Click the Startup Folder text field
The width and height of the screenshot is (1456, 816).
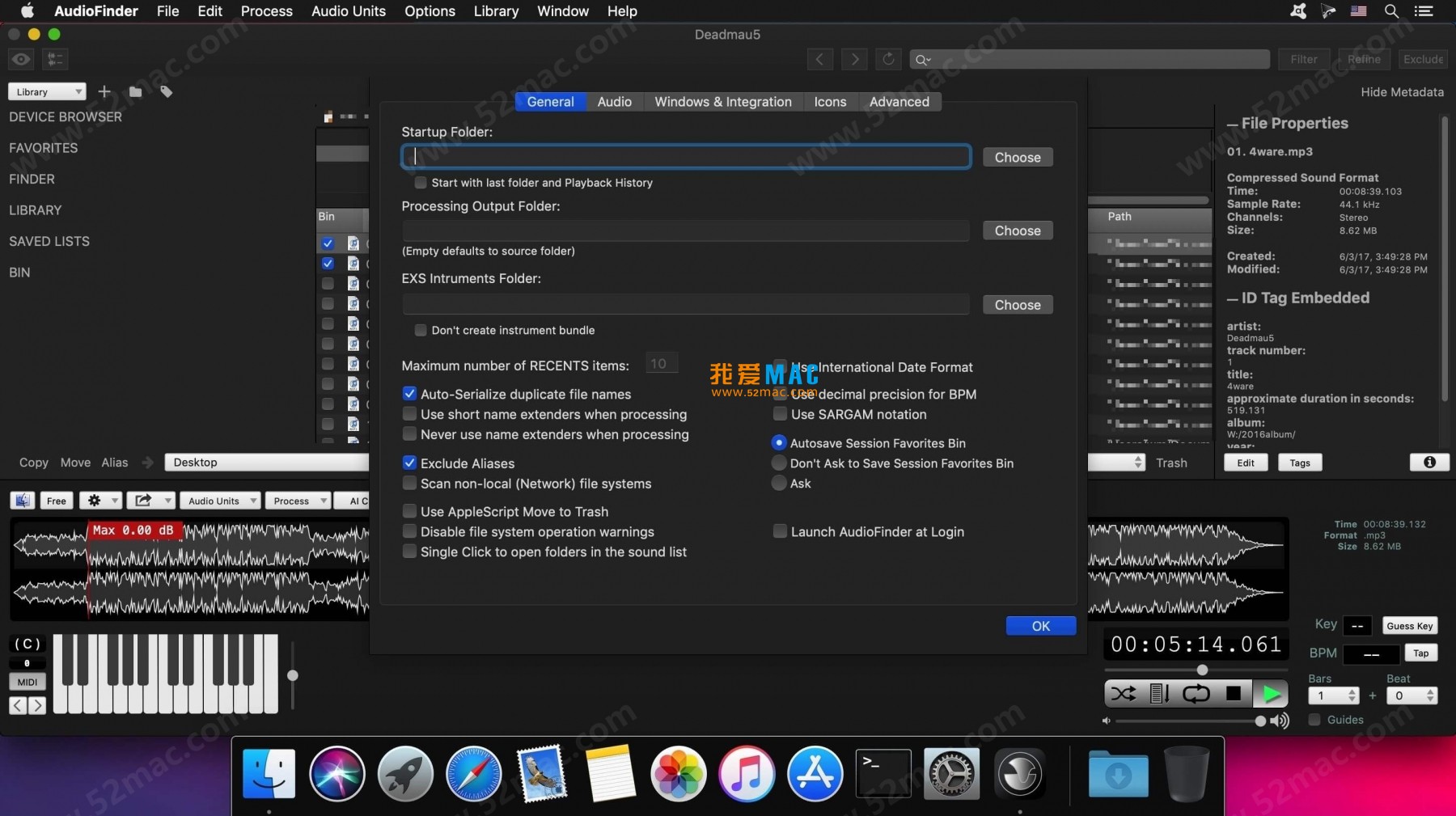686,156
